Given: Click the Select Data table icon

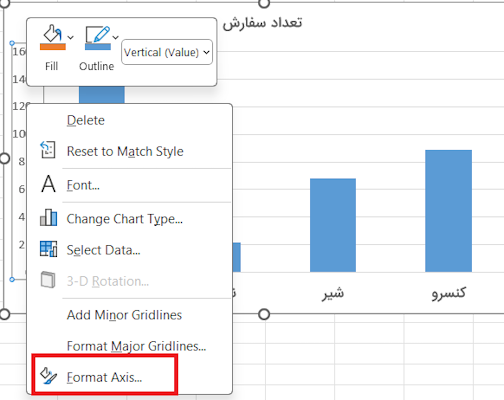Looking at the screenshot, I should (48, 249).
